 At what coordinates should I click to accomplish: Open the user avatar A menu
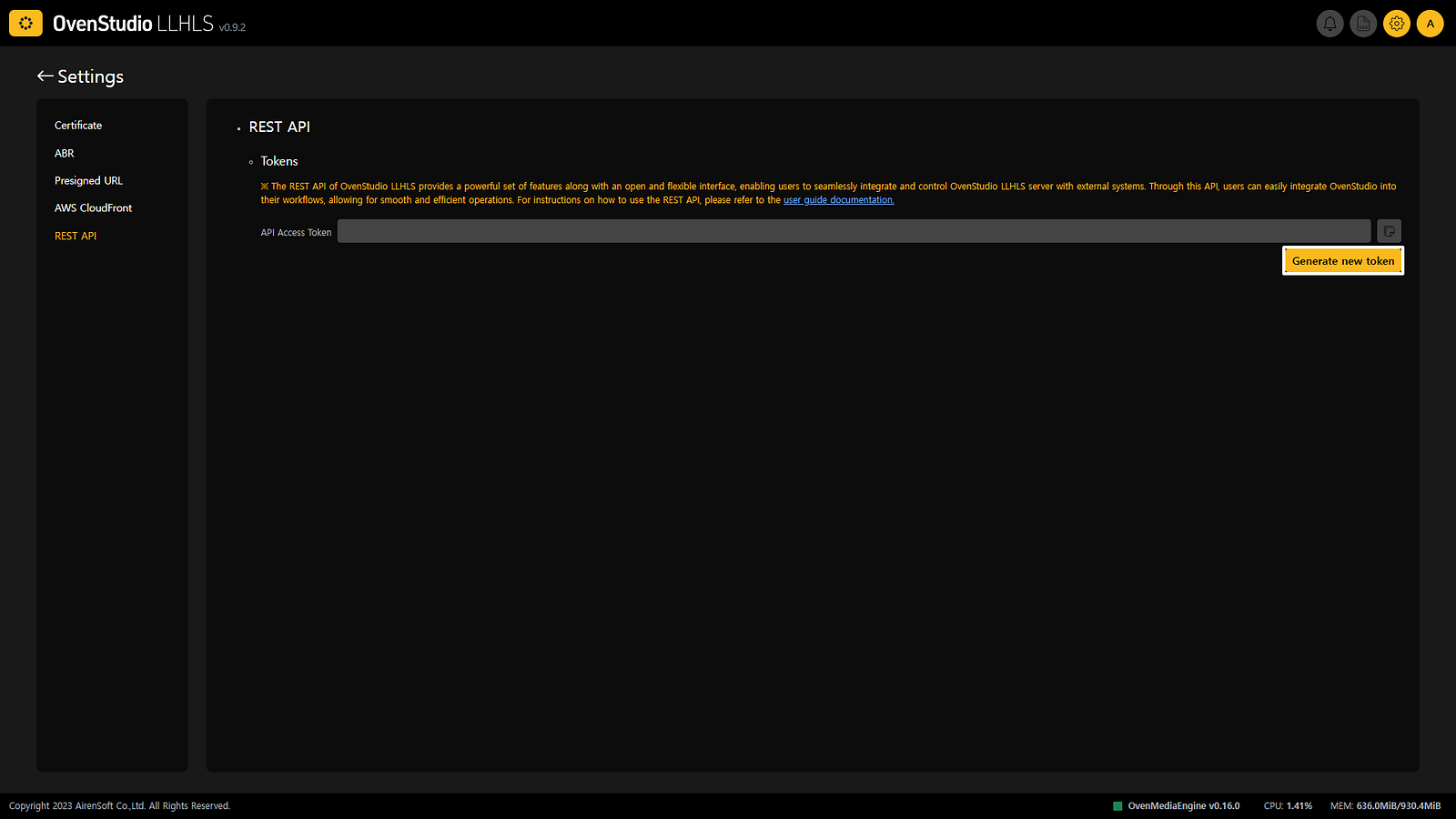pos(1431,24)
